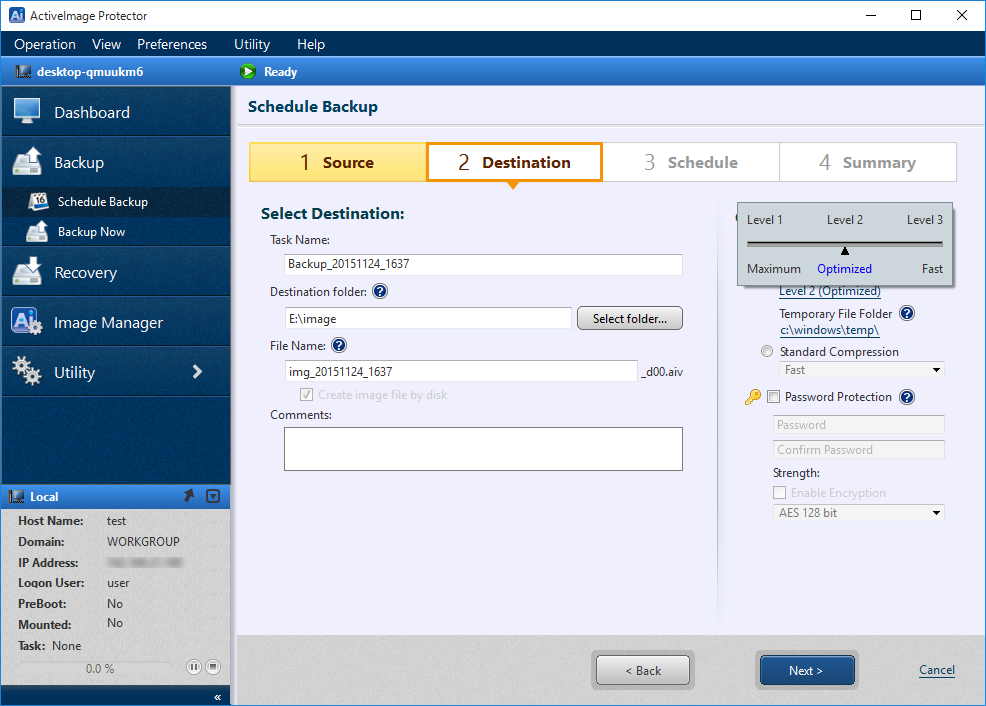Click the < Back button
The width and height of the screenshot is (986, 706).
point(643,670)
